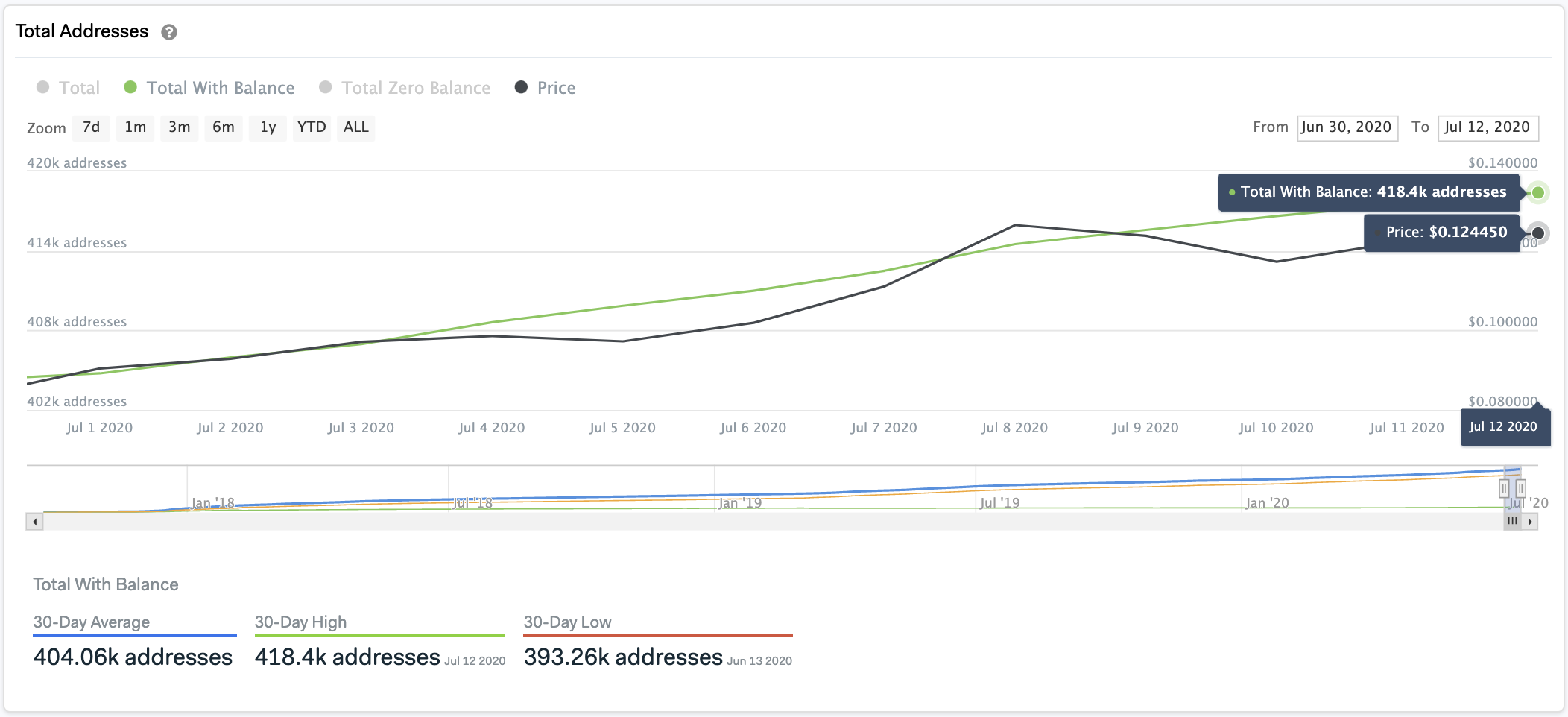Toggle the Total Zero Balance series
This screenshot has width=1568, height=717.
pos(405,88)
